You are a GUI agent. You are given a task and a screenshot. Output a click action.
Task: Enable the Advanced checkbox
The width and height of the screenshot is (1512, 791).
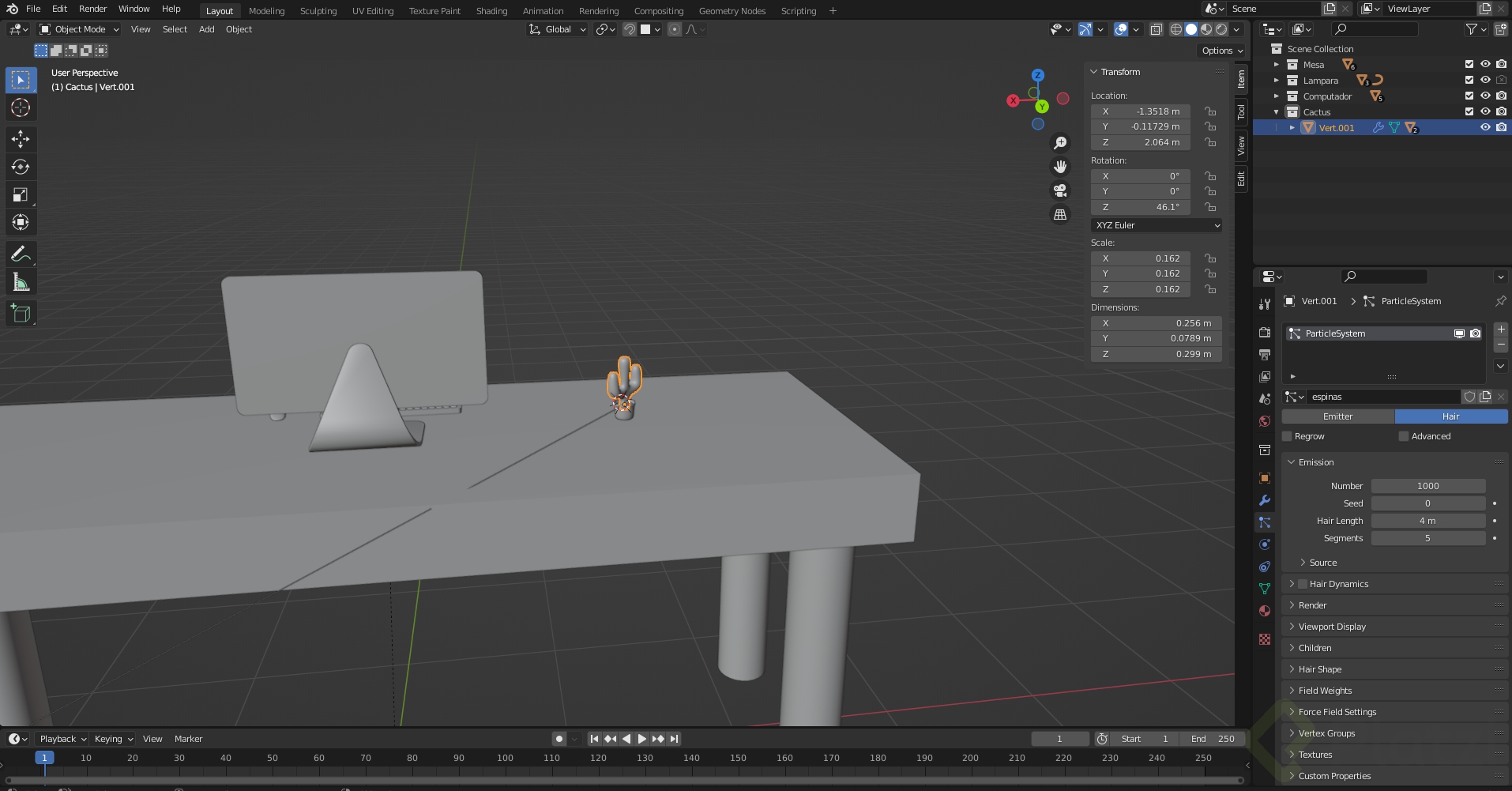1404,436
